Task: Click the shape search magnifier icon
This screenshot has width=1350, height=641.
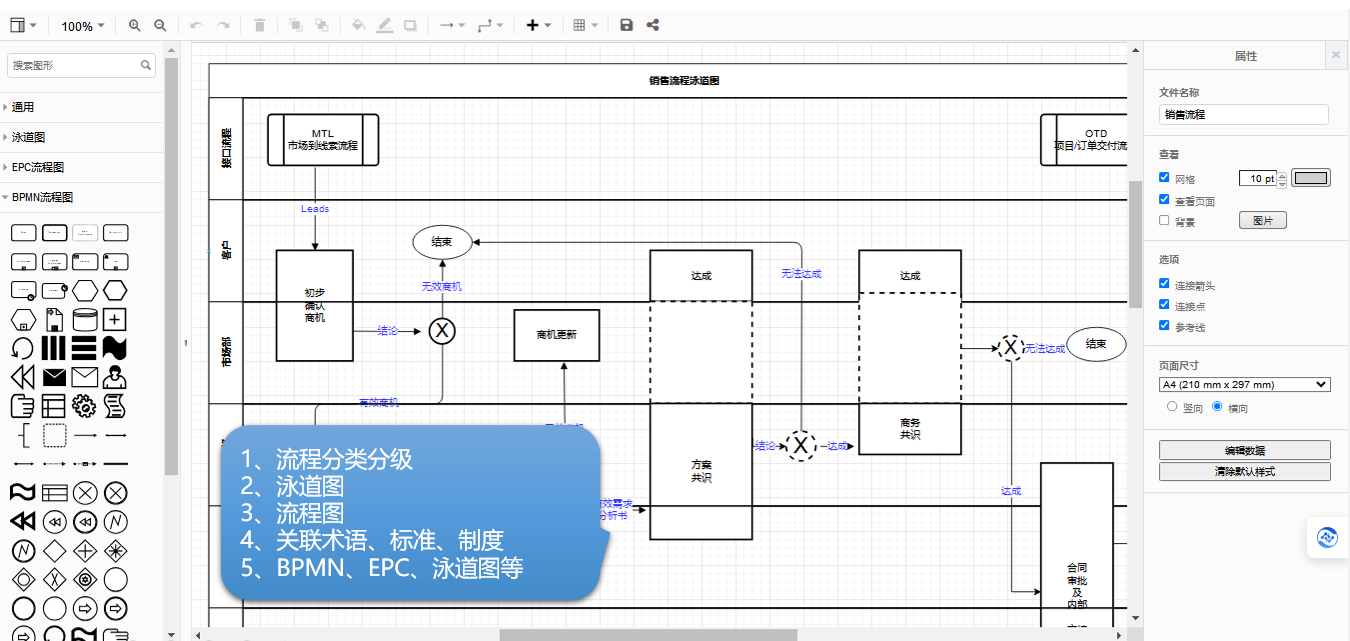Action: (146, 66)
